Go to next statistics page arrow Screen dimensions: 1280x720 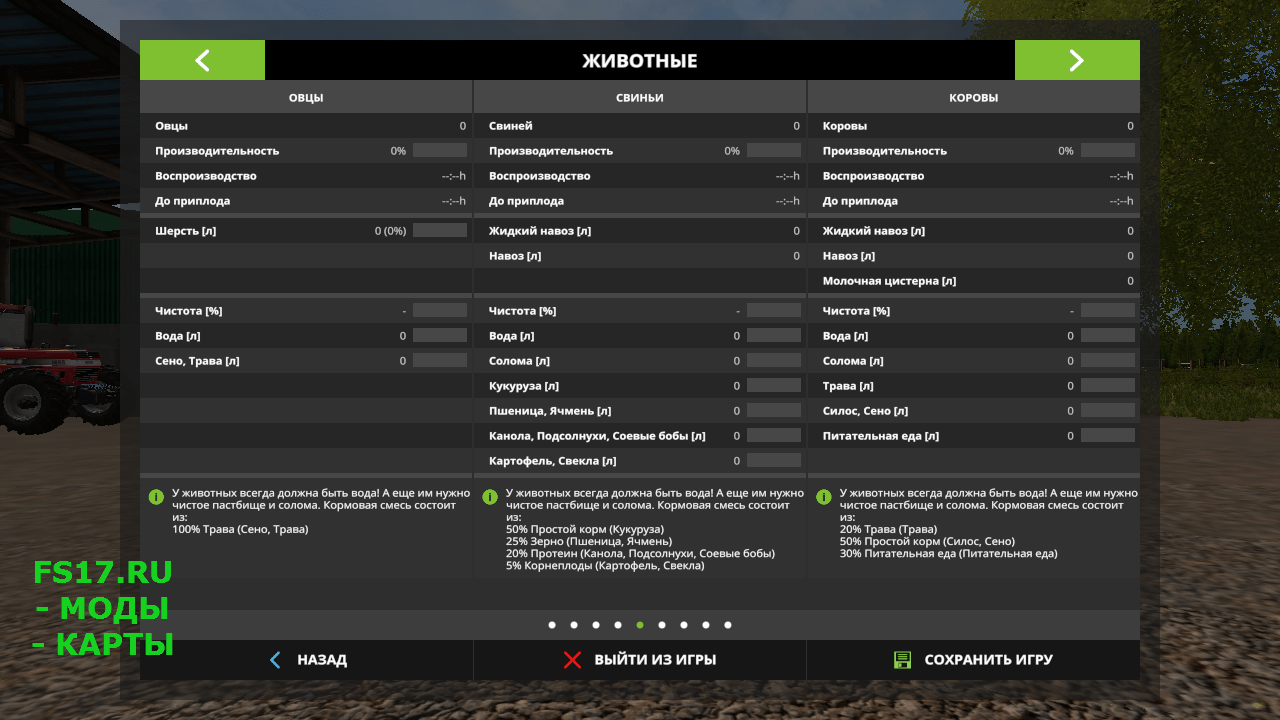click(1077, 60)
